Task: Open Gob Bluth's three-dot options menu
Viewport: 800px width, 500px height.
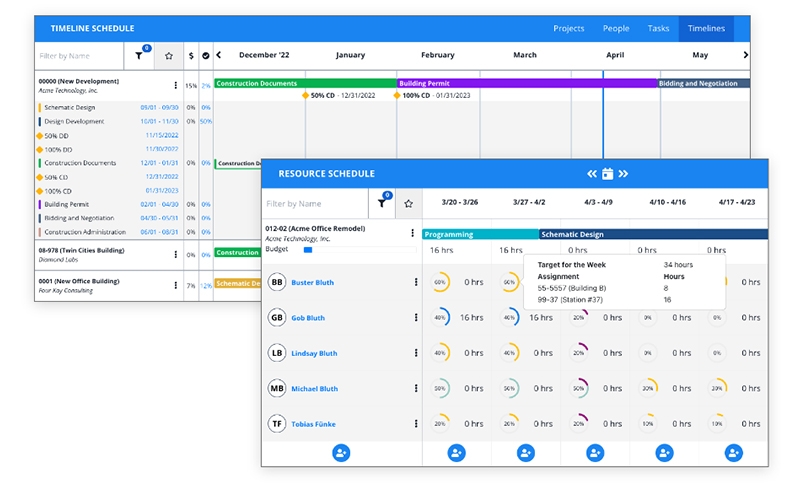Action: pos(416,318)
